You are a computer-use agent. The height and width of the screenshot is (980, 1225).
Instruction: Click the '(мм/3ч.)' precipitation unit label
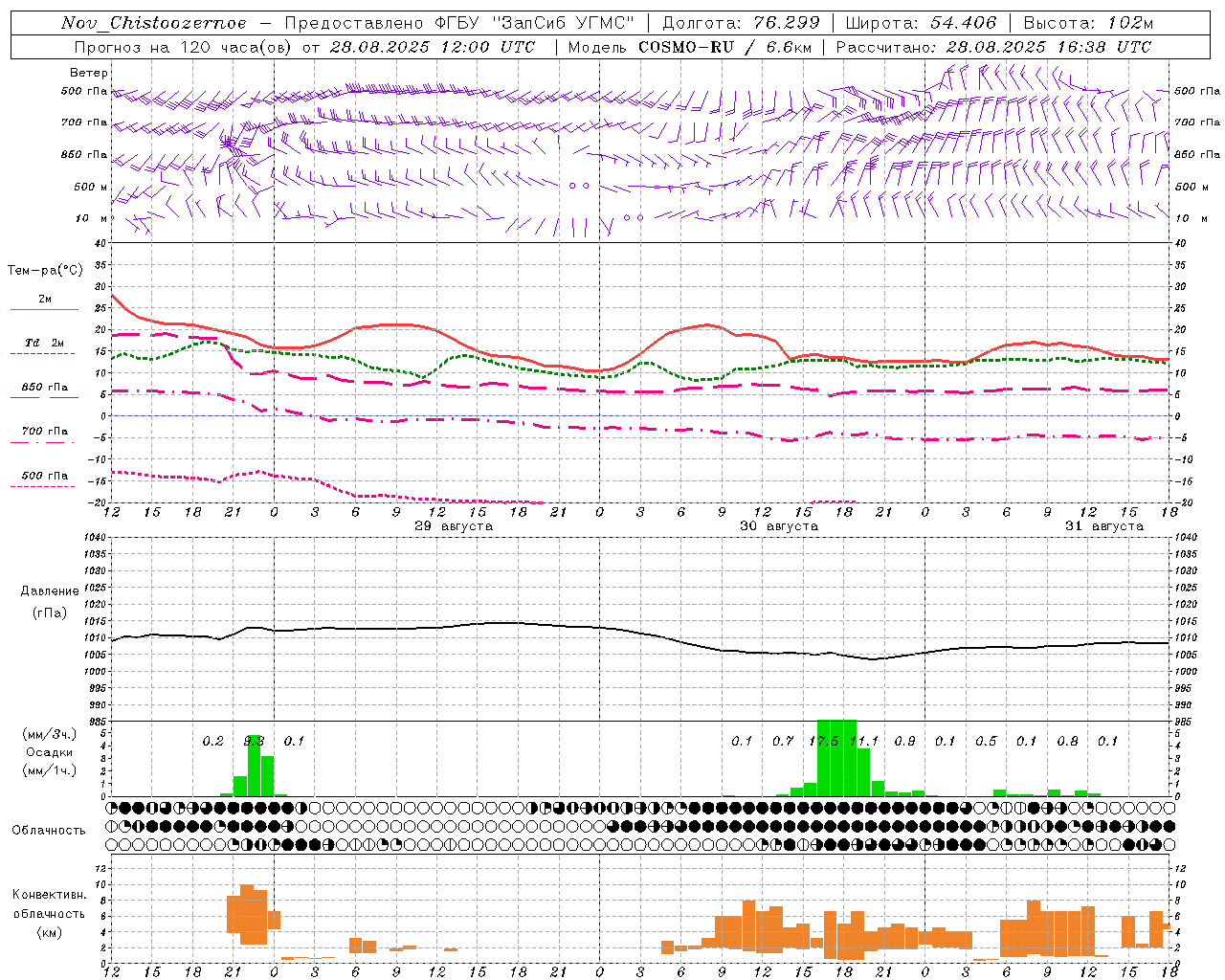[50, 734]
